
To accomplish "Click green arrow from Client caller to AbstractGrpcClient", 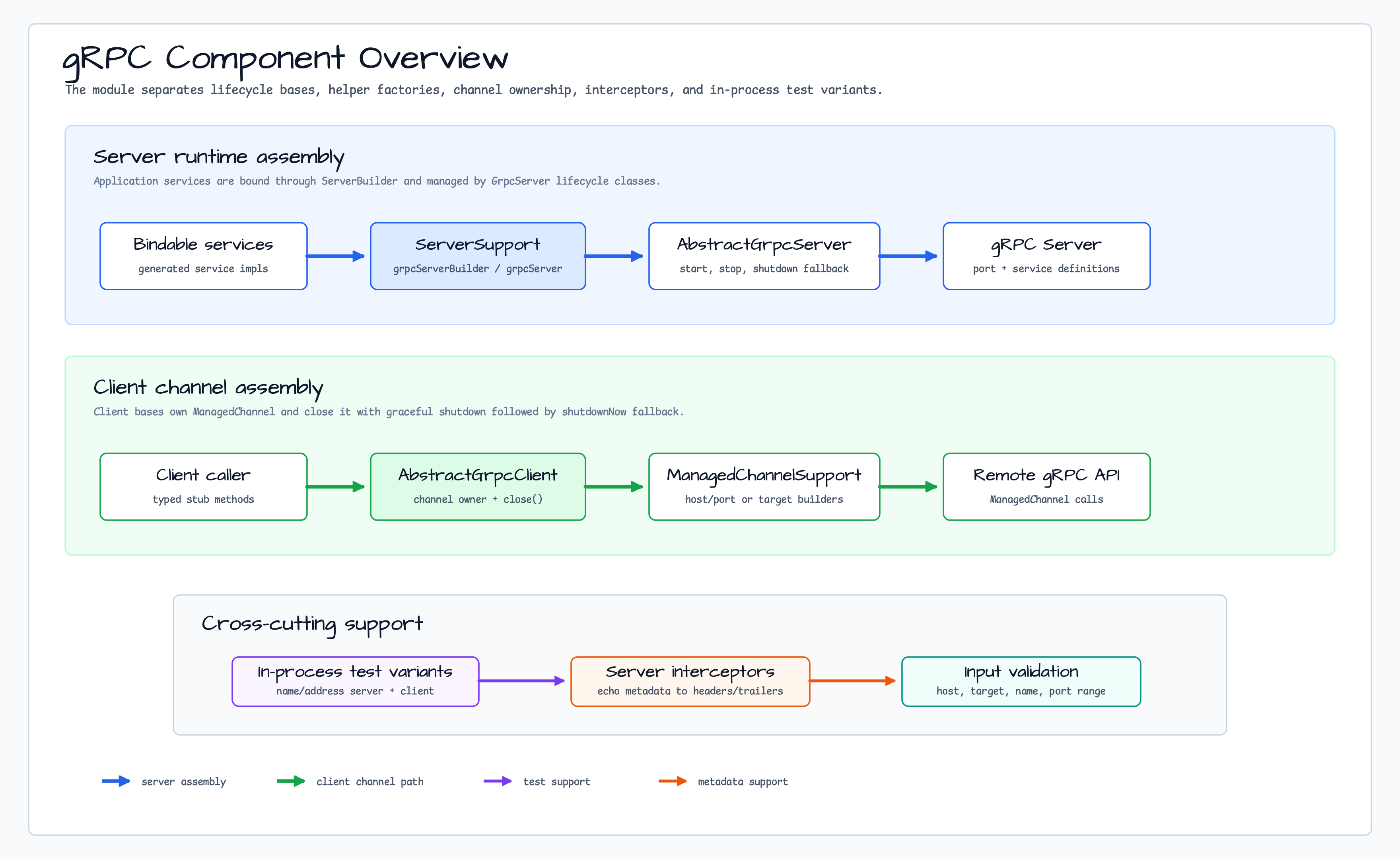I will [x=335, y=487].
